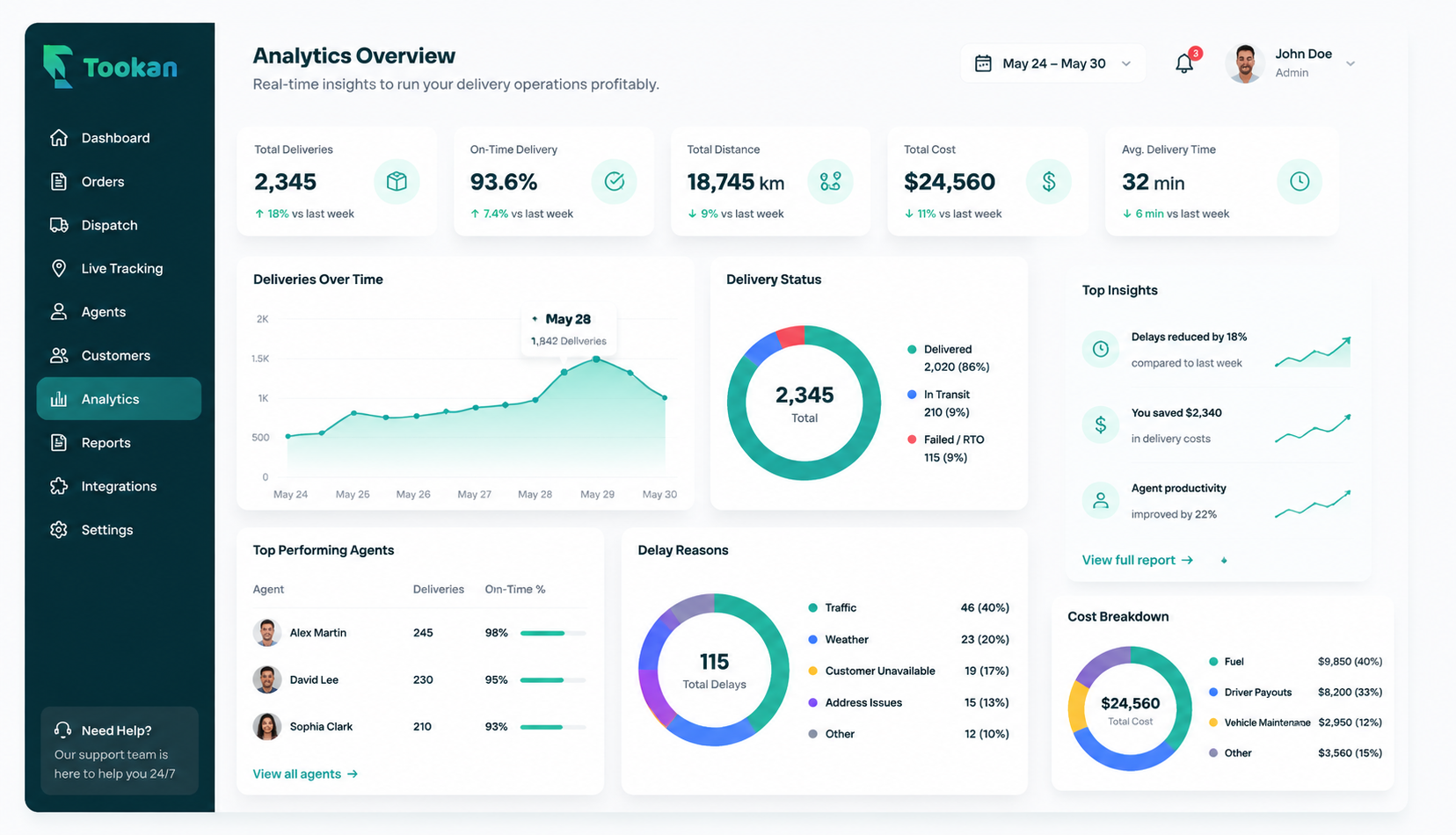Image resolution: width=1456 pixels, height=835 pixels.
Task: Click David Lee's avatar
Action: (x=267, y=679)
